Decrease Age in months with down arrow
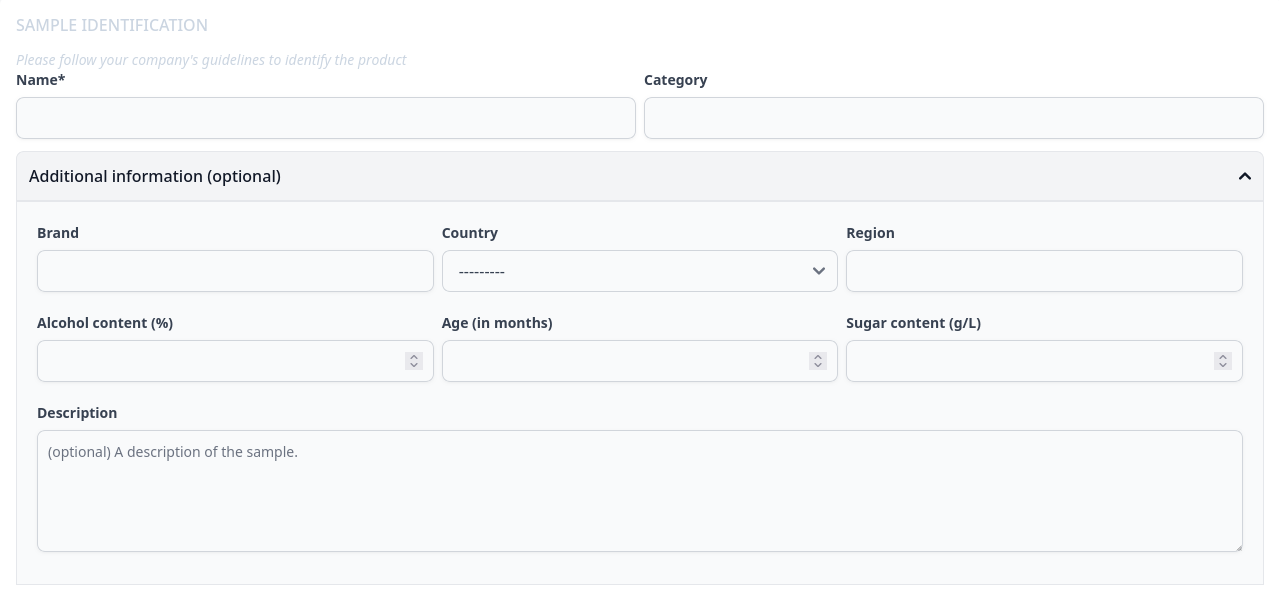 [818, 366]
